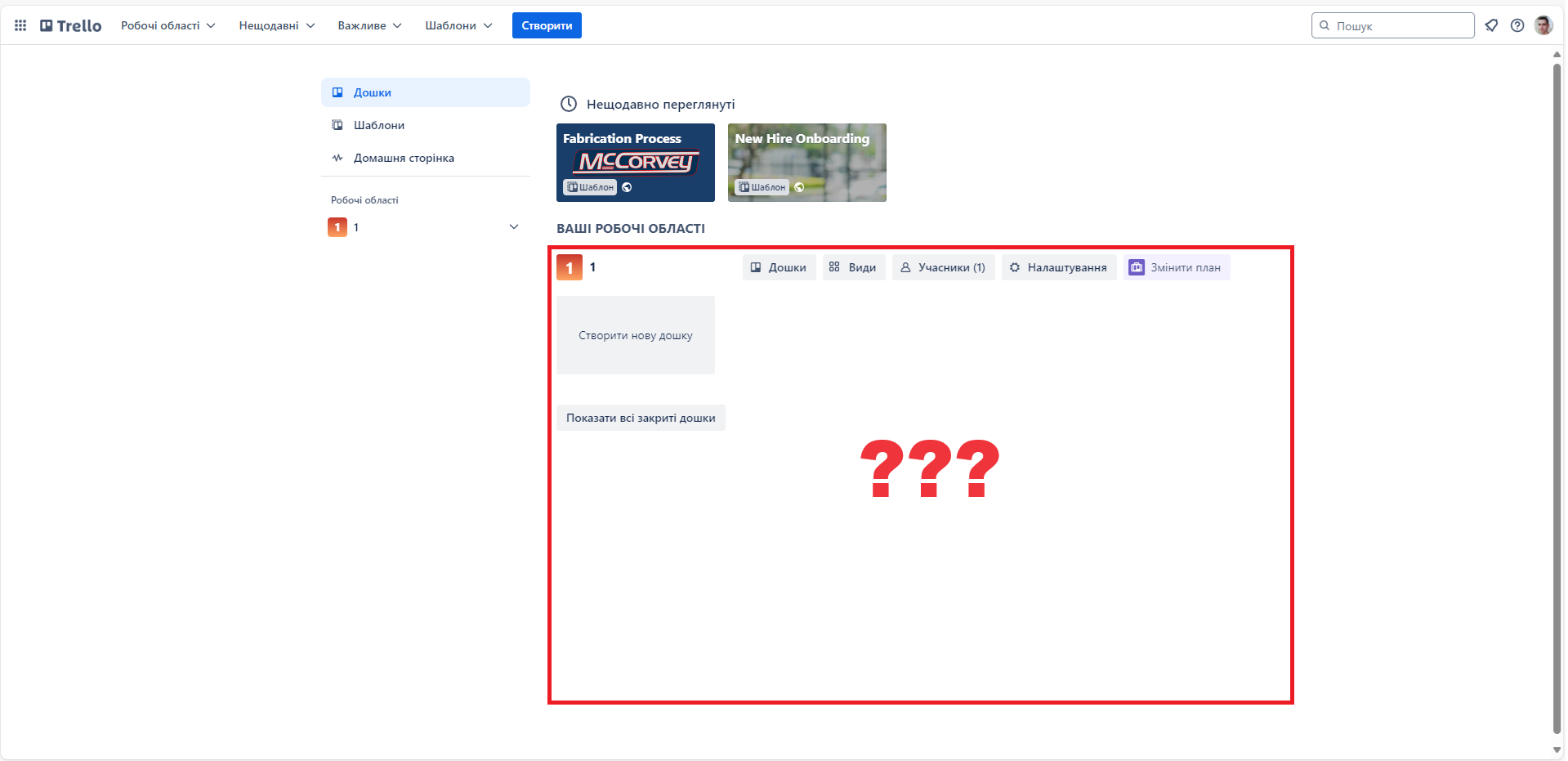This screenshot has width=1568, height=761.
Task: Open the notifications bell icon
Action: coord(1491,25)
